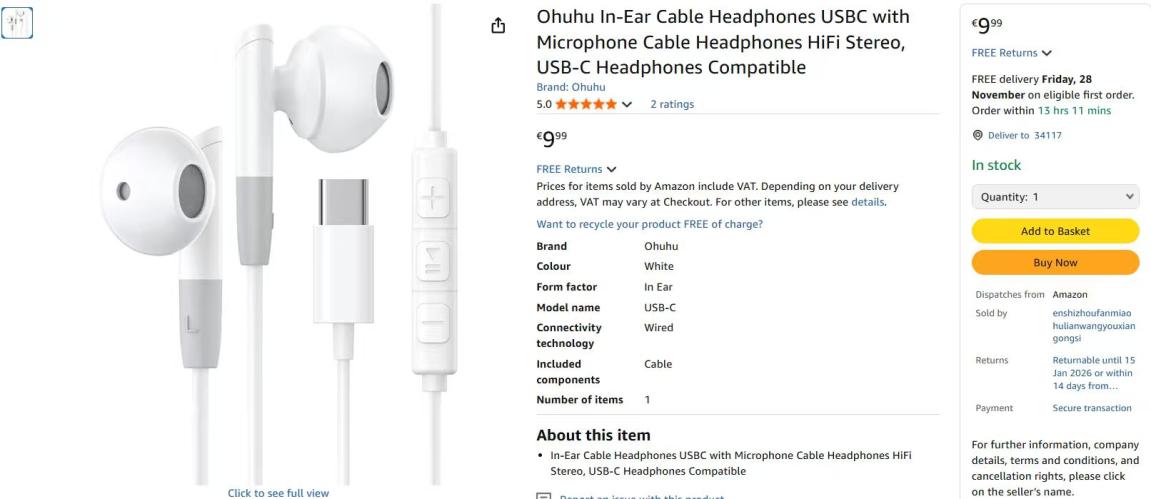Expand the star rating chevron
The width and height of the screenshot is (1151, 499).
(627, 105)
